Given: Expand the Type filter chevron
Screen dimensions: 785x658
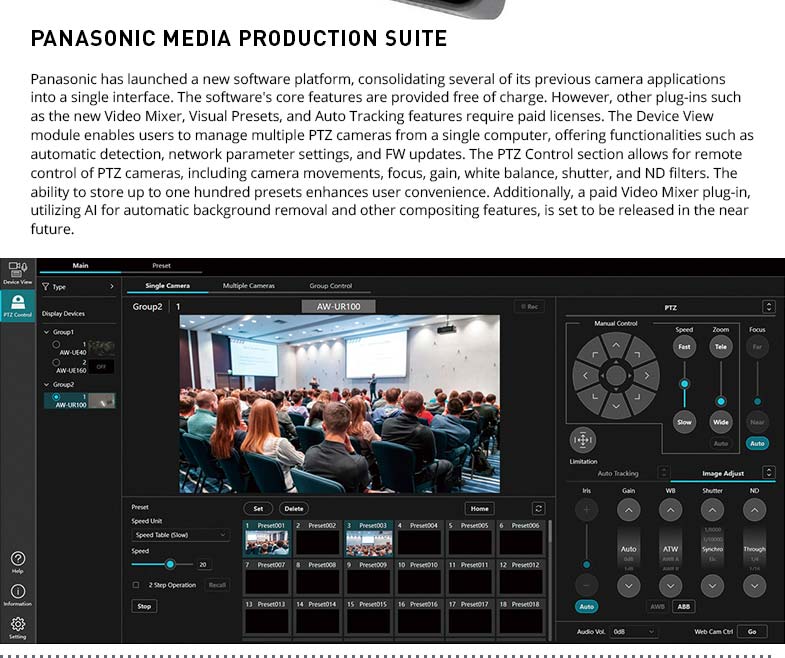Looking at the screenshot, I should [x=112, y=286].
